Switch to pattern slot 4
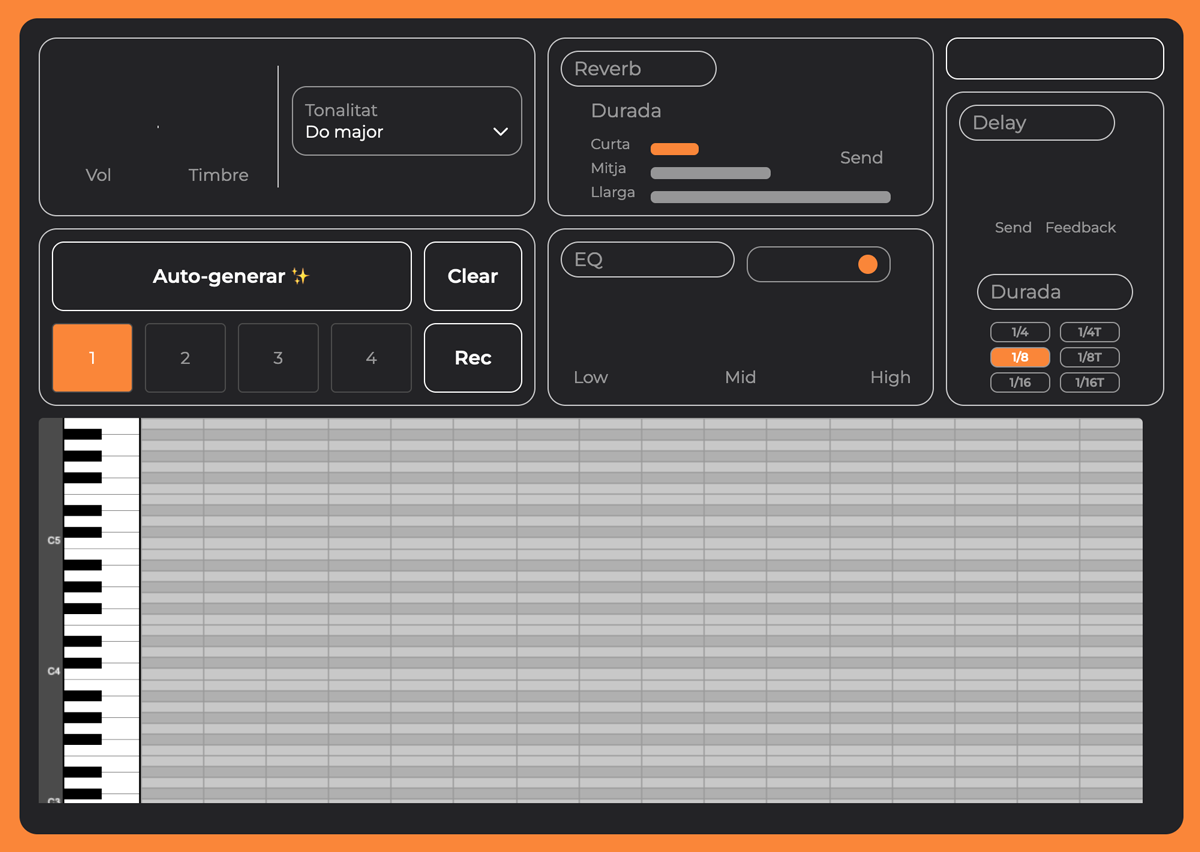This screenshot has width=1200, height=852. coord(371,358)
